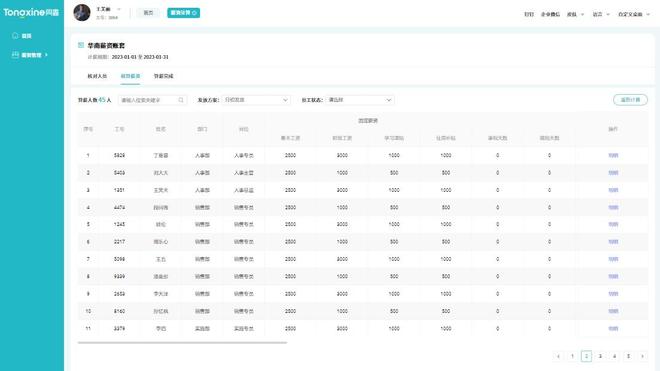This screenshot has width=660, height=371.
Task: Go to next page arrow
Action: coord(642,356)
